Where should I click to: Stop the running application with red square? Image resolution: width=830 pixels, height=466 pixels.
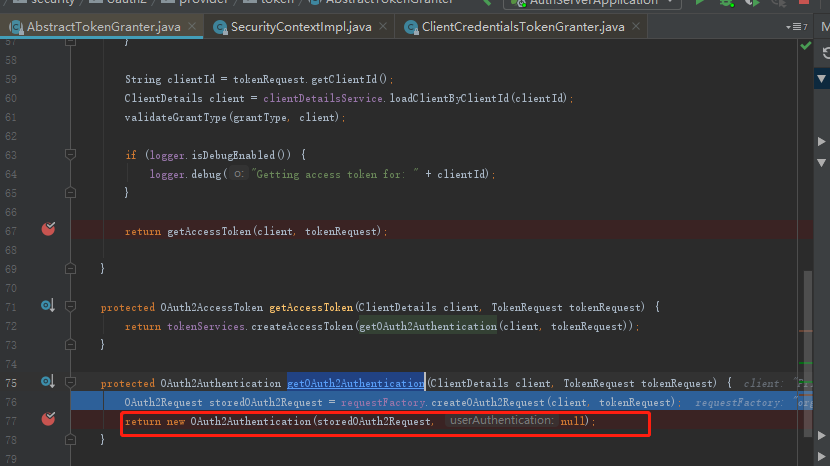click(804, 2)
